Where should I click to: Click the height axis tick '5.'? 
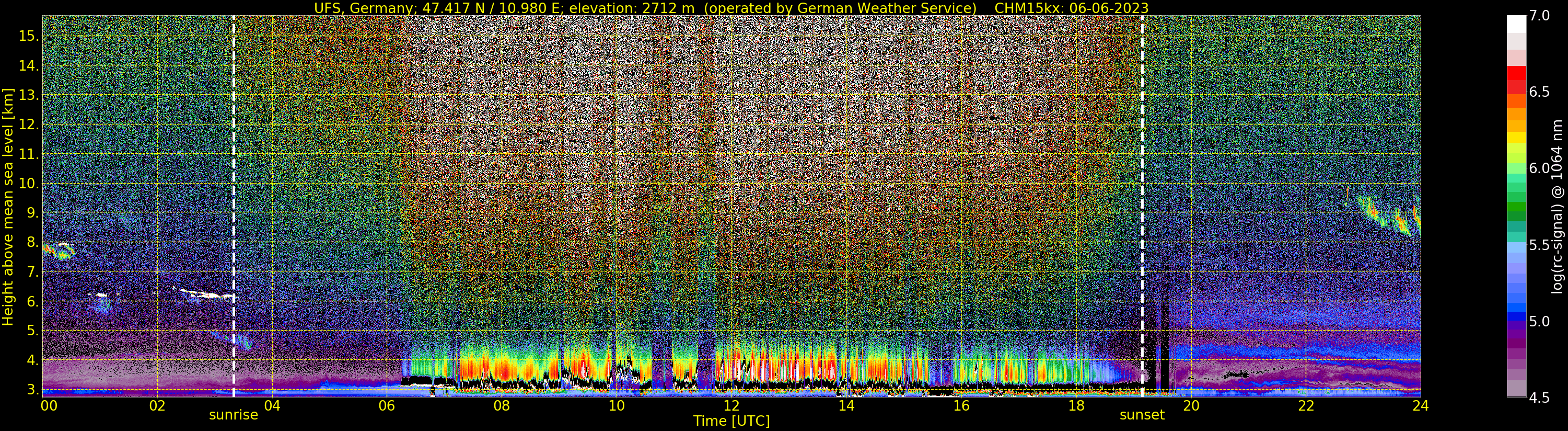pos(33,331)
